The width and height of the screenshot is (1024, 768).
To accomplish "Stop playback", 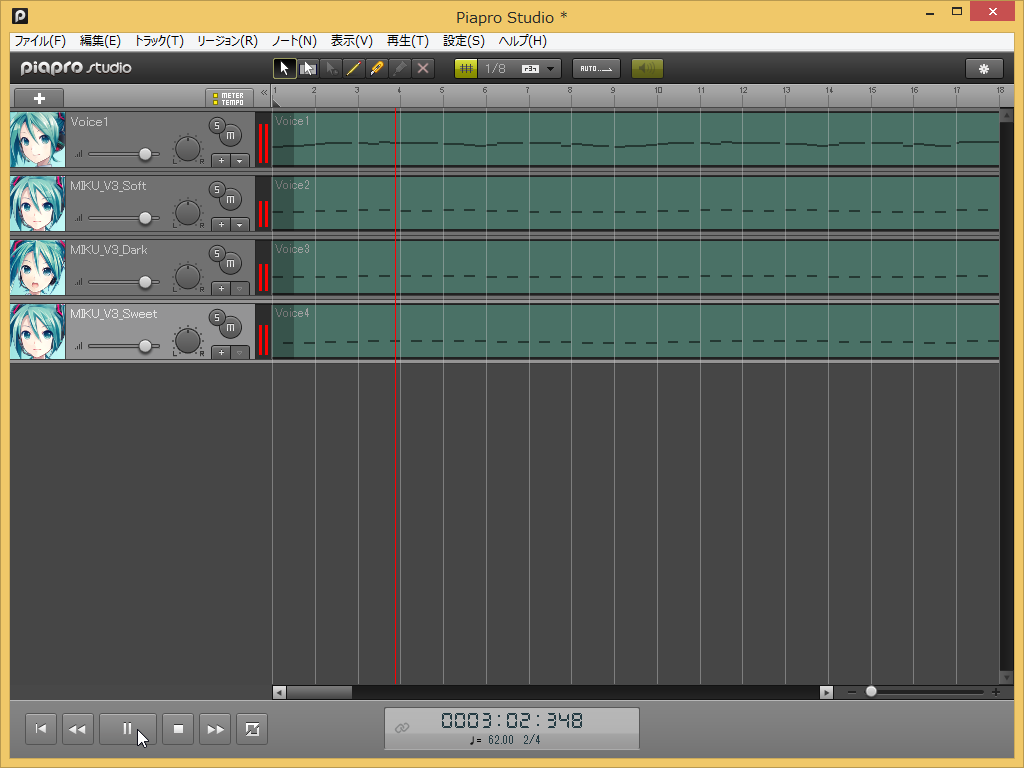I will point(178,729).
